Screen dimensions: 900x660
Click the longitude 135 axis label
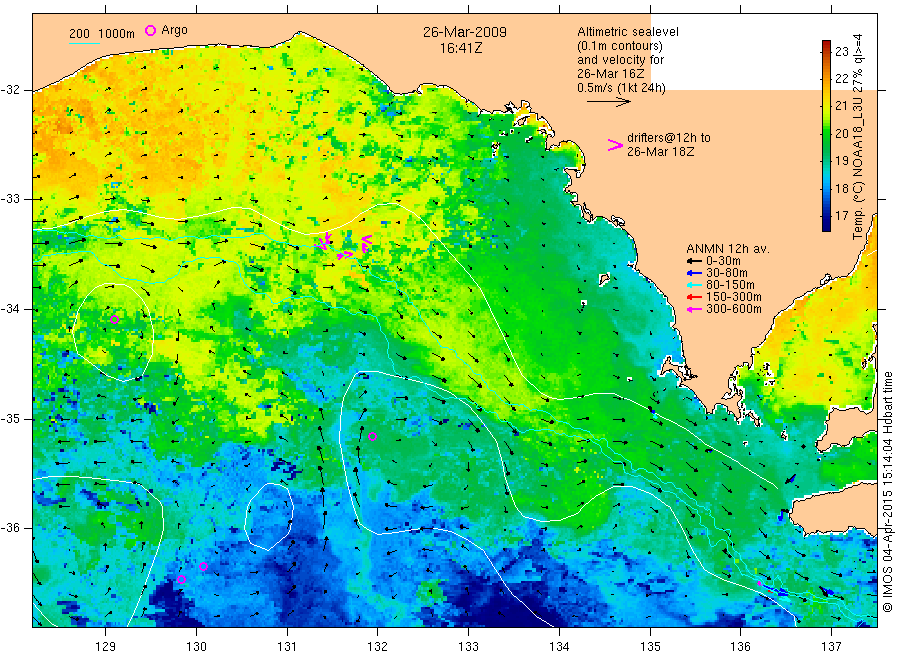point(650,646)
